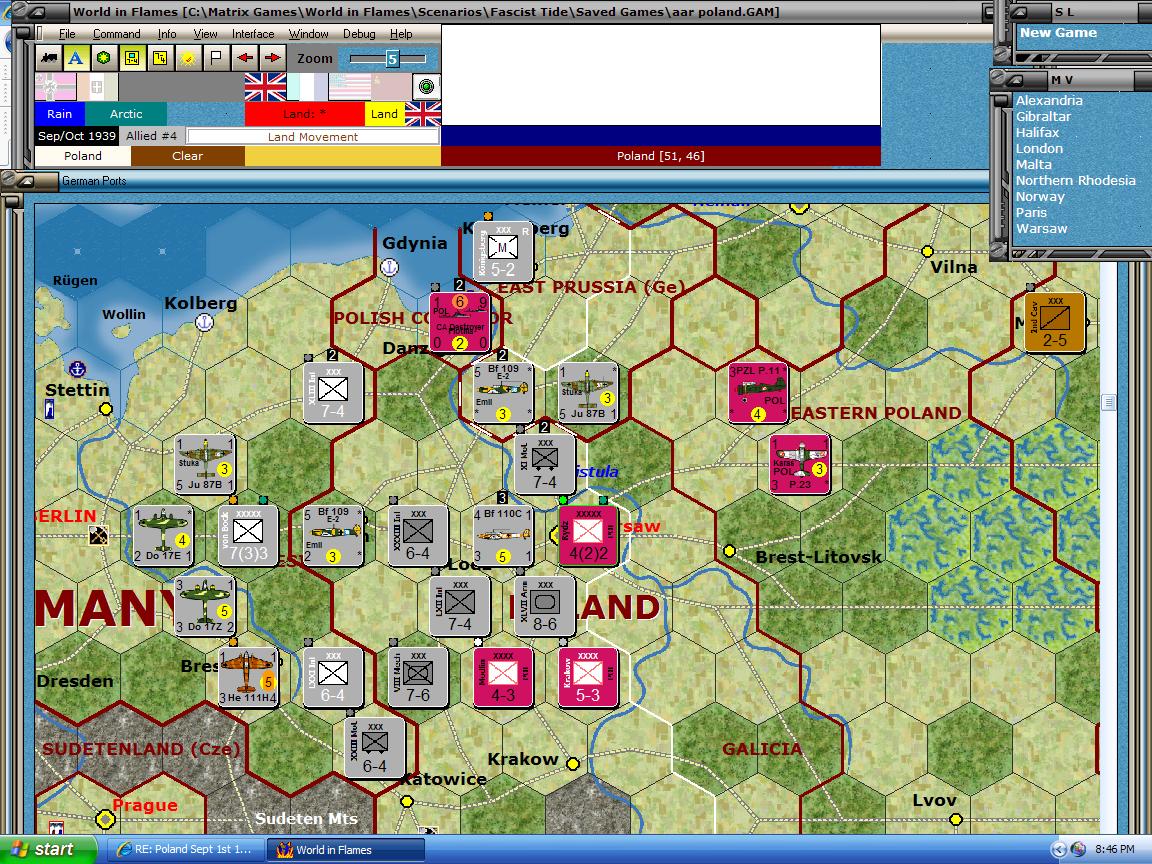Screen dimensions: 1152x864
Task: Select the von Bock 7(3)3 HQ unit
Action: [x=248, y=535]
